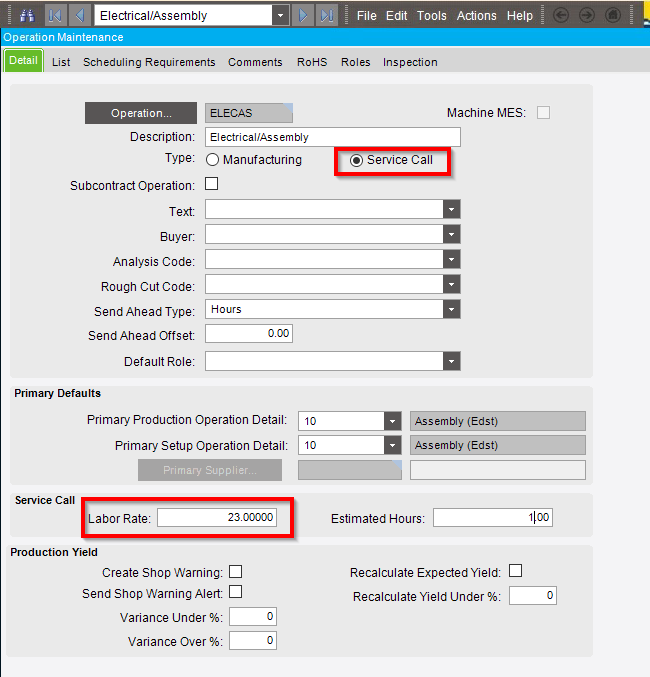Toggle the Send Shop Warning Alert checkbox
The image size is (650, 677).
(235, 592)
